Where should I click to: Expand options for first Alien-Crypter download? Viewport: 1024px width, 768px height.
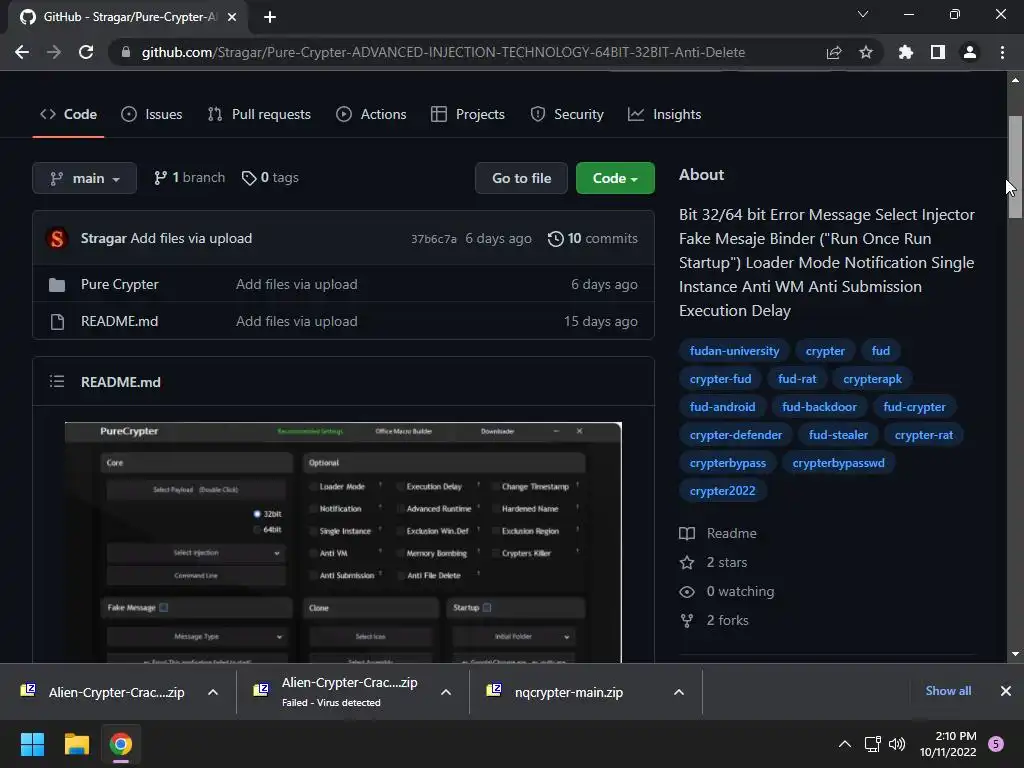(x=213, y=692)
